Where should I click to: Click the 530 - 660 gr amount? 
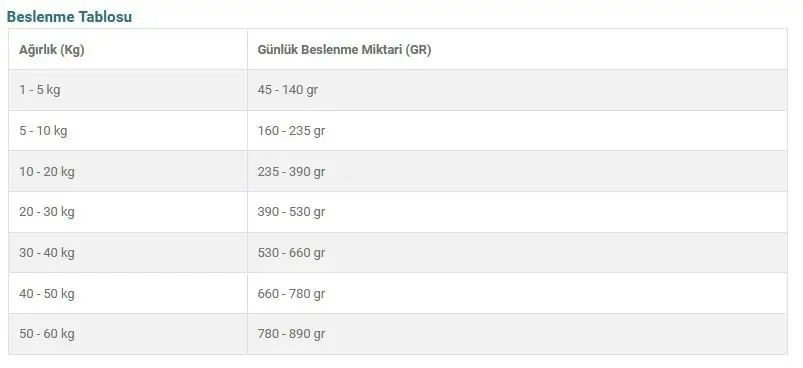point(291,252)
